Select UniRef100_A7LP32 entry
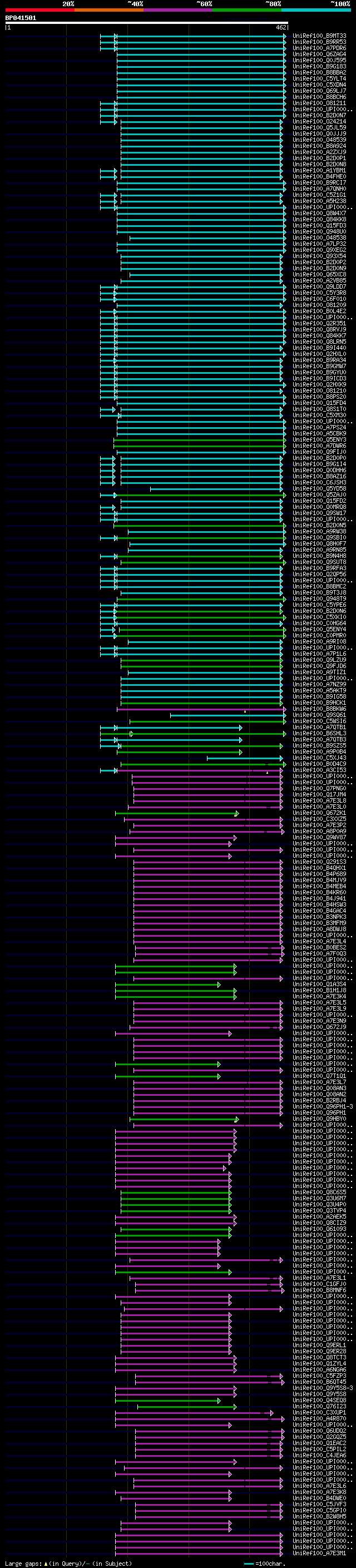Viewport: 356px width, 1568px height. (x=319, y=244)
